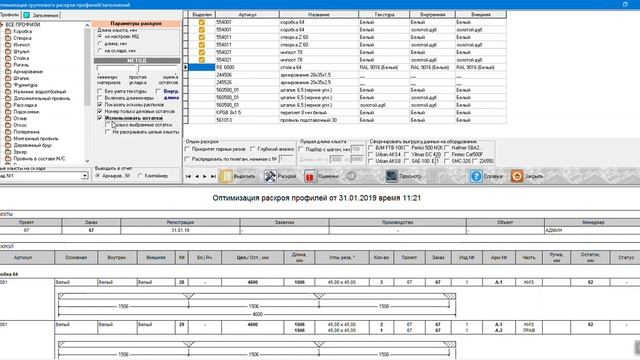Enable Urban AKS4 equipment export checkbox

coord(371,154)
